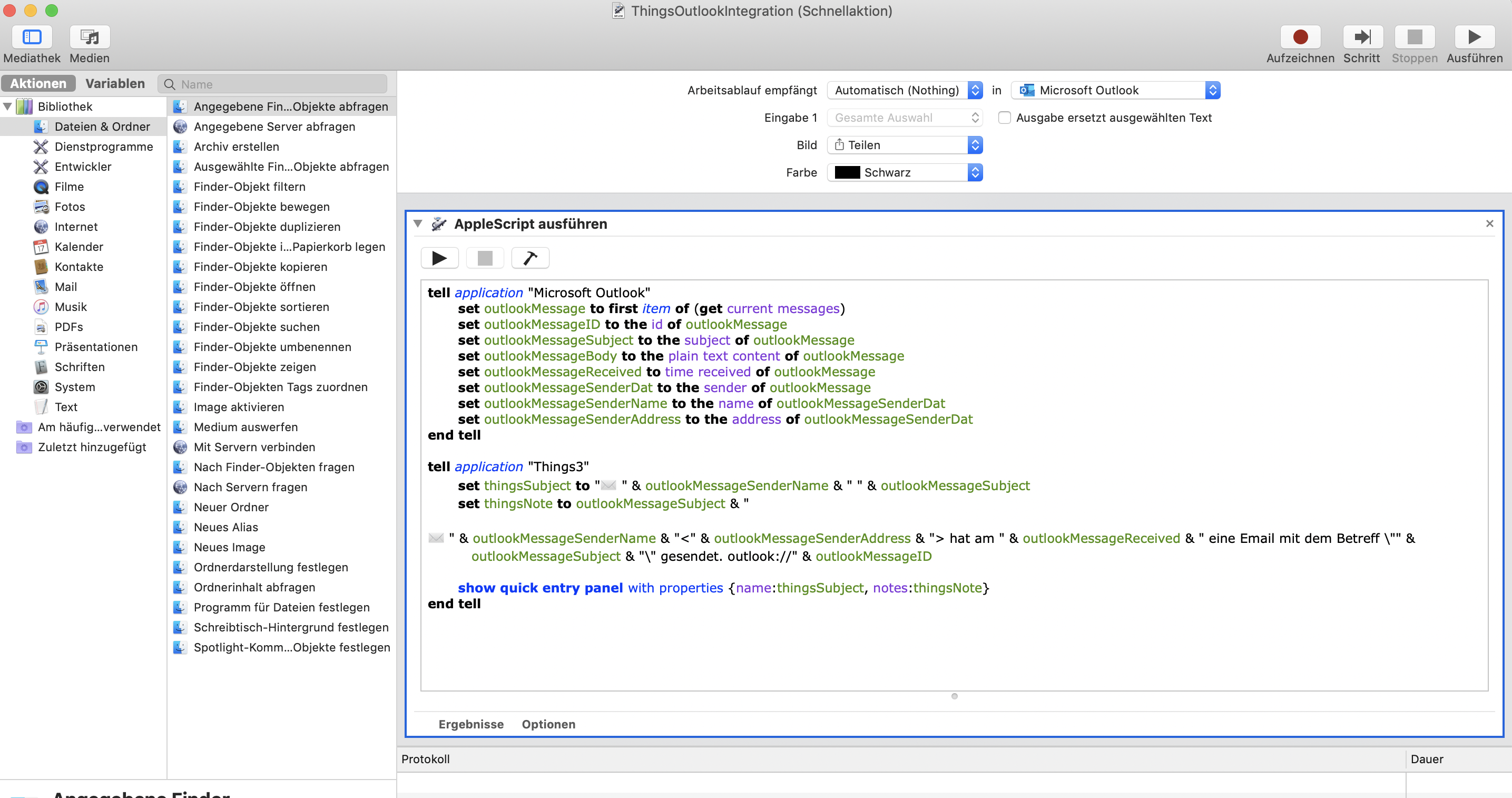Open the Bild Teilen dropdown

[904, 144]
